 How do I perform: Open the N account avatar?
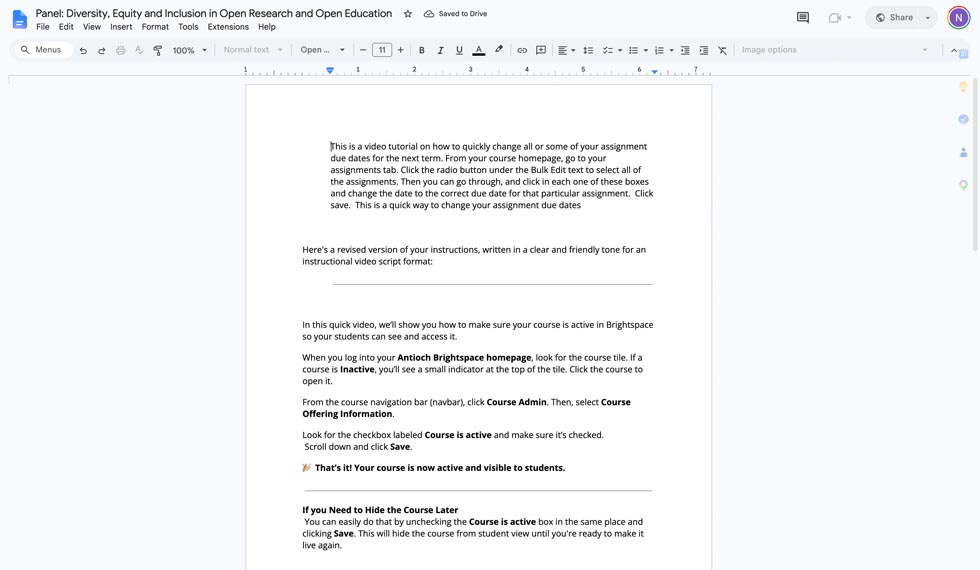pos(958,18)
